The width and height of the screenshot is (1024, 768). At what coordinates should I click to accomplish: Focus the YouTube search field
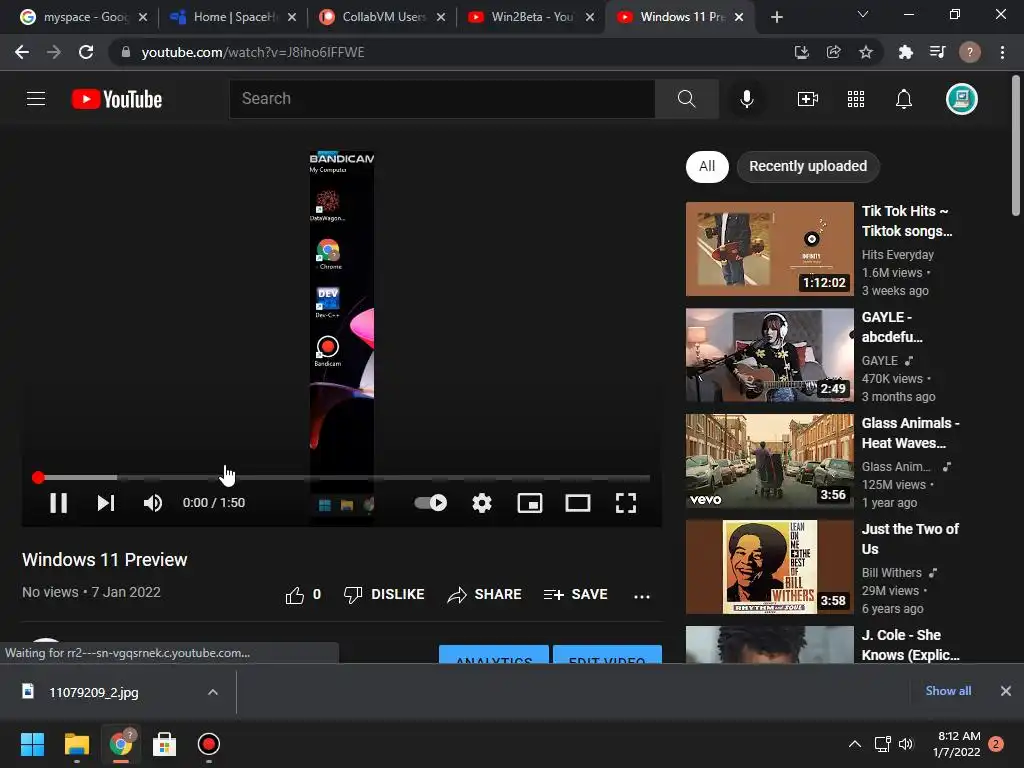tap(442, 99)
